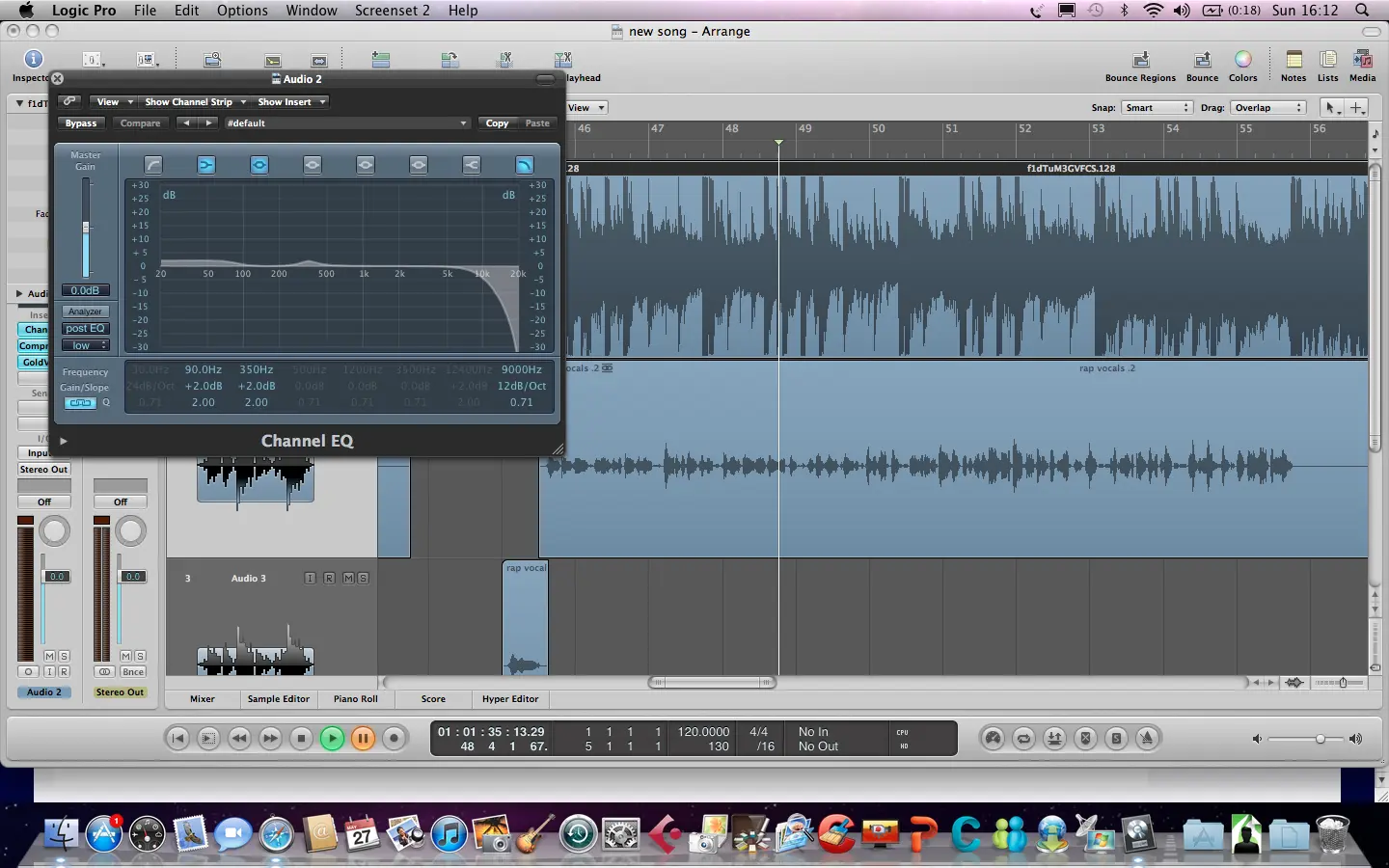1389x868 pixels.
Task: Open Safari from the Dock
Action: coord(276,833)
